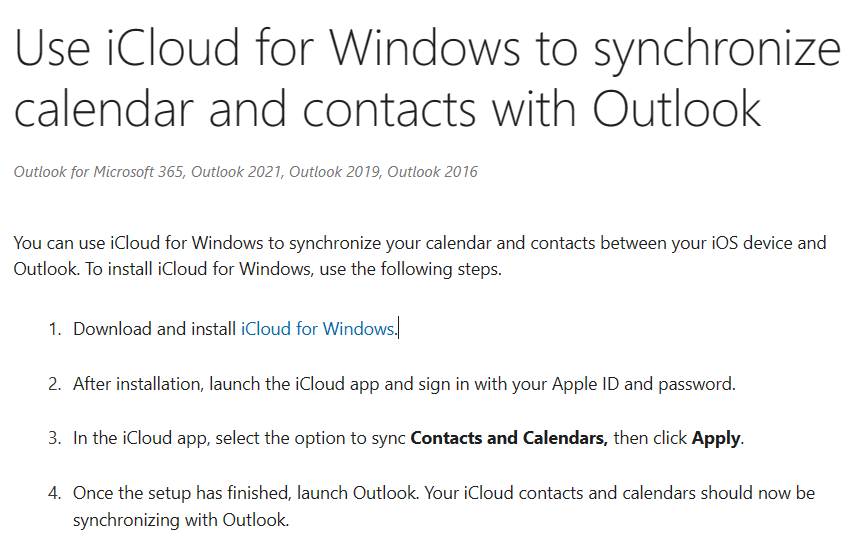Click 'Outlook 2019' in the applies-to line
The image size is (856, 557).
coord(333,172)
